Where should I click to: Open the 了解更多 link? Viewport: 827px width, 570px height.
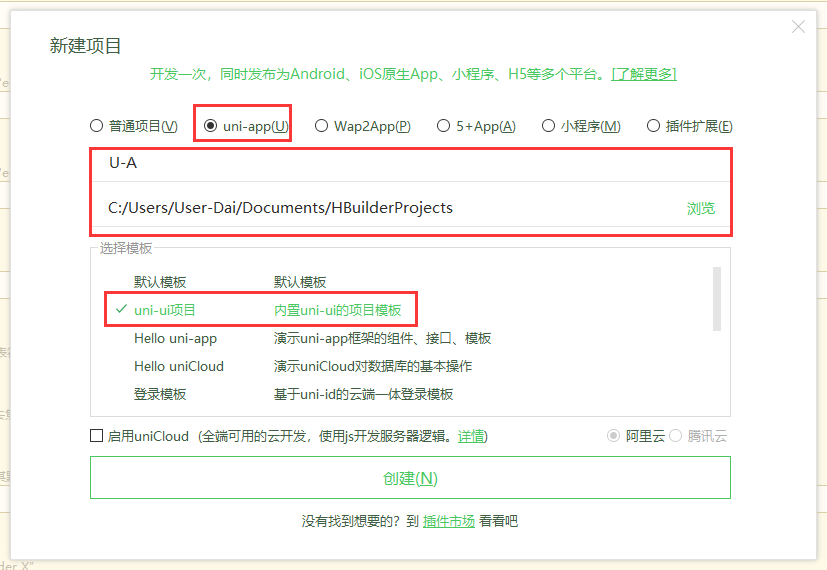click(x=644, y=74)
